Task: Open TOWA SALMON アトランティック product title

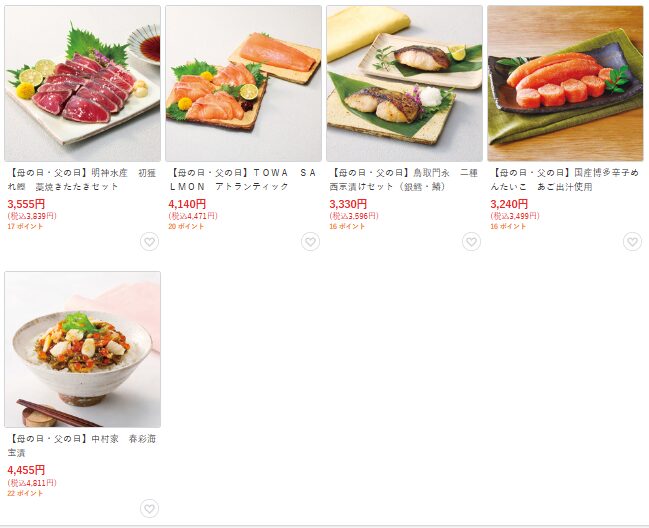Action: click(x=243, y=180)
